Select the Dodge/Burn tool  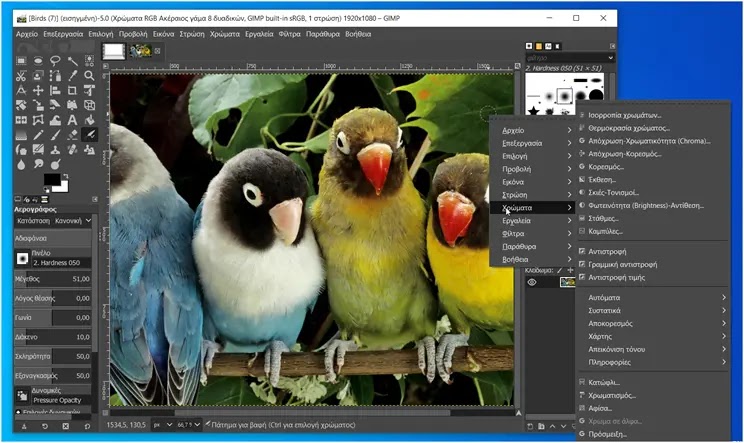pyautogui.click(x=55, y=165)
